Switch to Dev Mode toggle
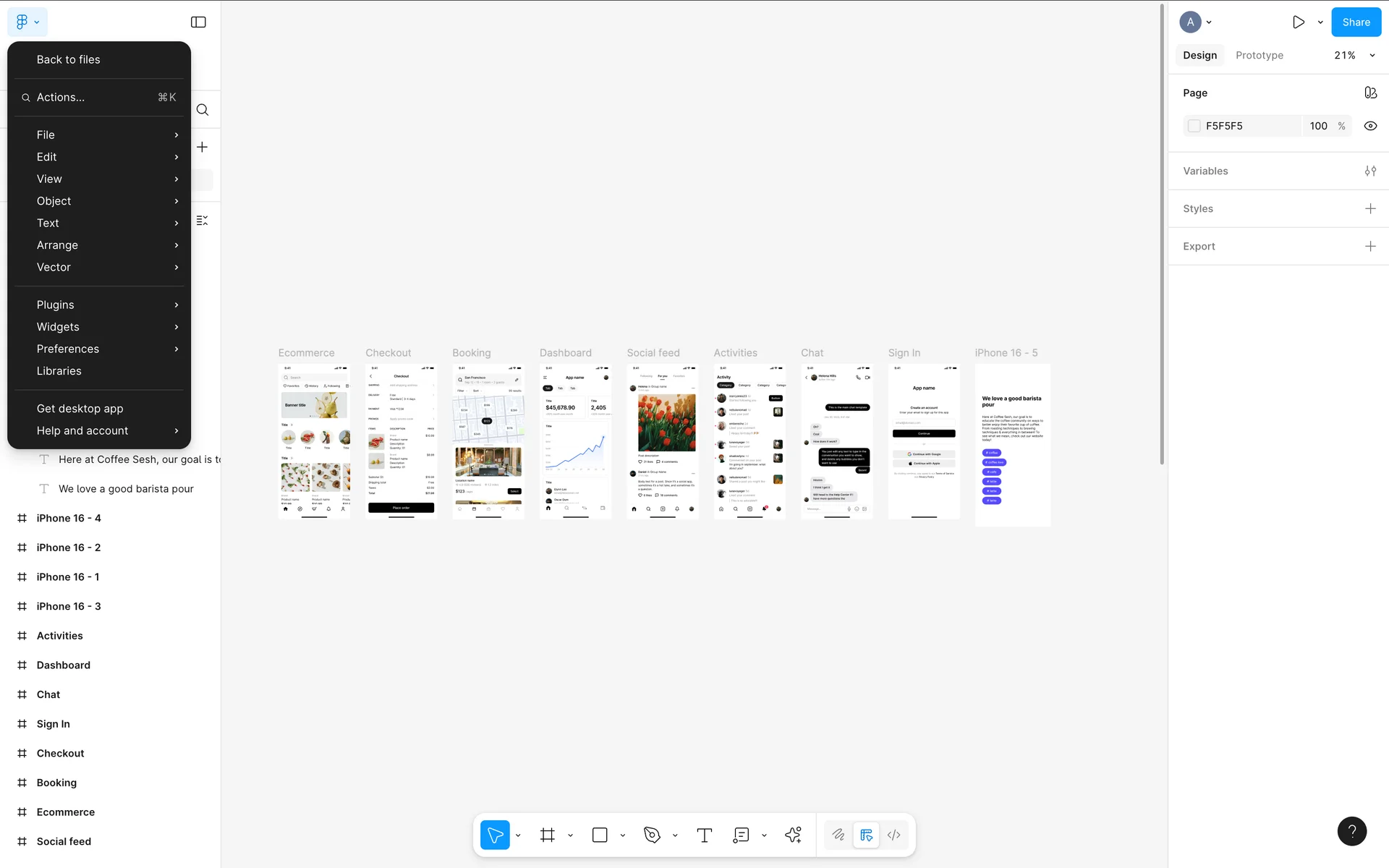This screenshot has width=1389, height=868. pyautogui.click(x=894, y=835)
